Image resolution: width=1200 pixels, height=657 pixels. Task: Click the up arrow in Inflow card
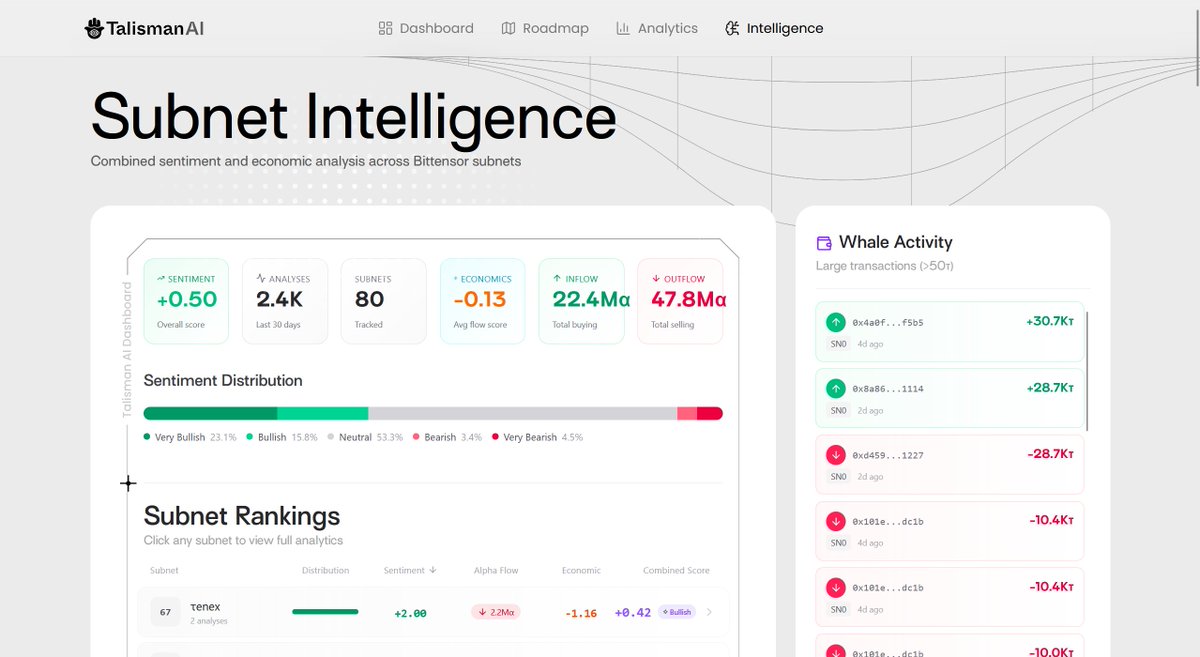coord(557,279)
